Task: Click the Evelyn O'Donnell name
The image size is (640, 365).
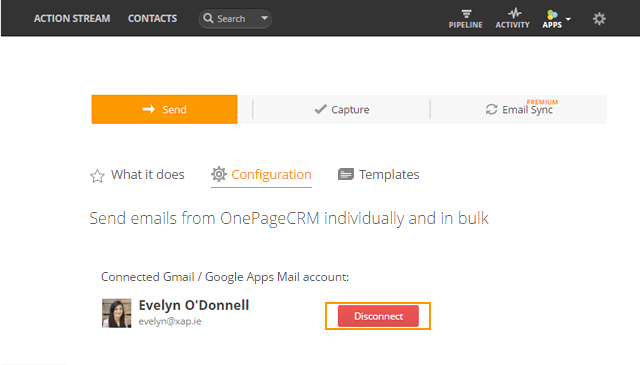Action: pos(193,305)
